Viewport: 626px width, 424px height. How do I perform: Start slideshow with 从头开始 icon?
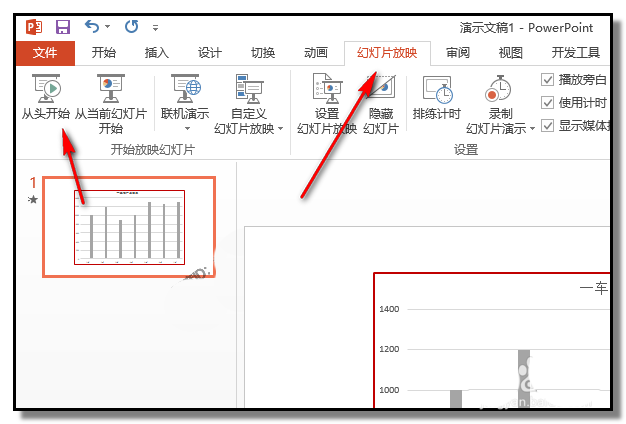pos(45,90)
